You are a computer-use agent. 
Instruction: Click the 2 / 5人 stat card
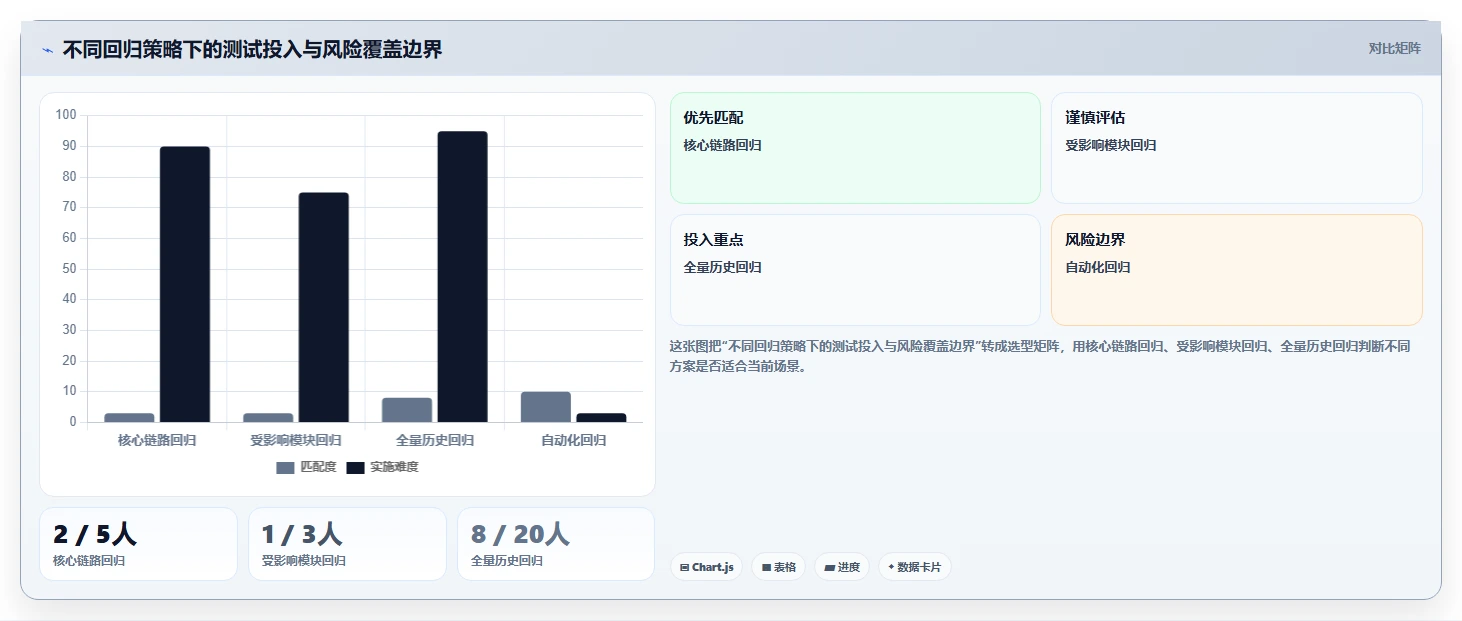pos(138,544)
